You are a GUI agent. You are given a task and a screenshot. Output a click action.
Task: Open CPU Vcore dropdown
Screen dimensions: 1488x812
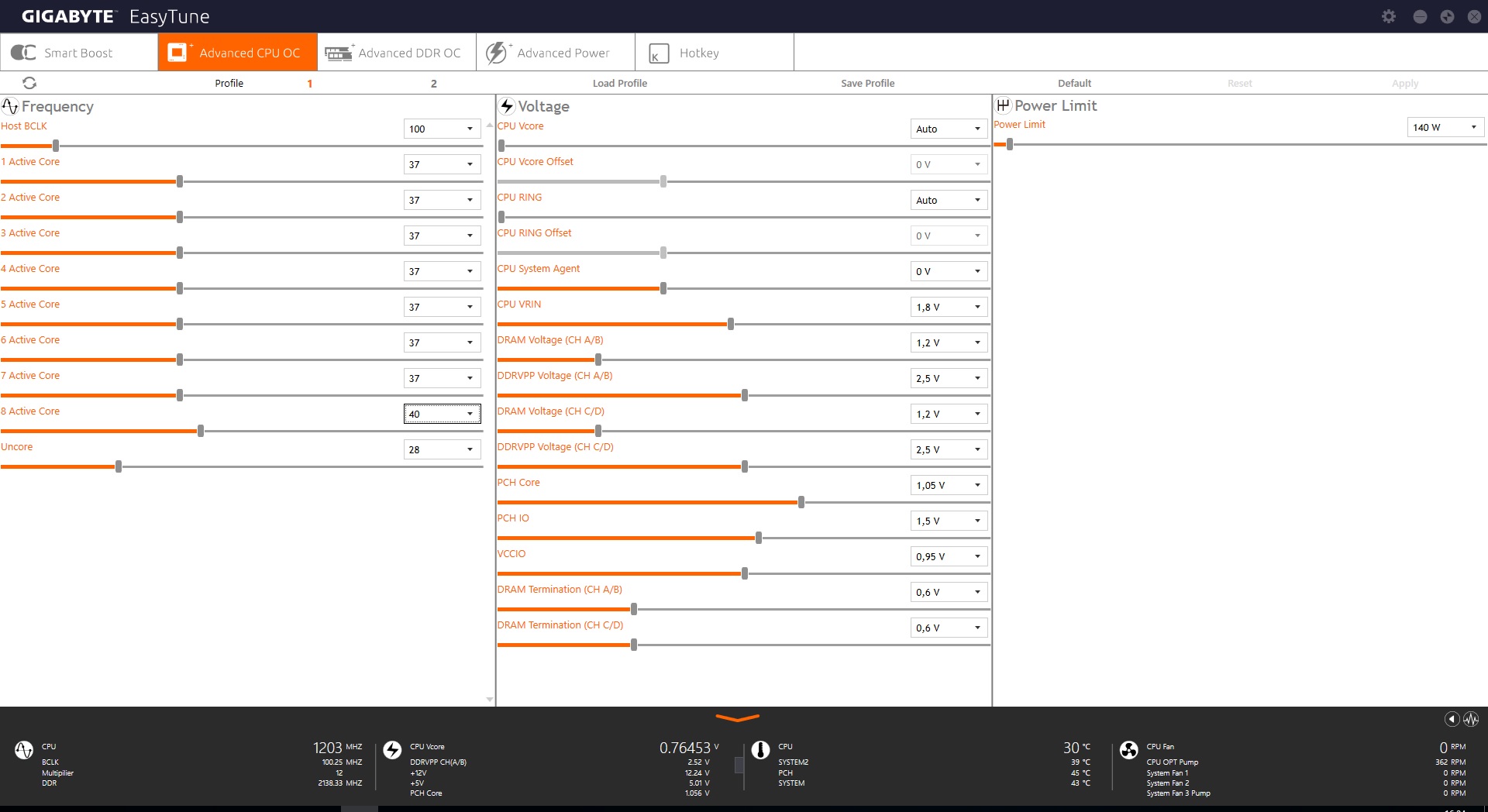pyautogui.click(x=949, y=129)
